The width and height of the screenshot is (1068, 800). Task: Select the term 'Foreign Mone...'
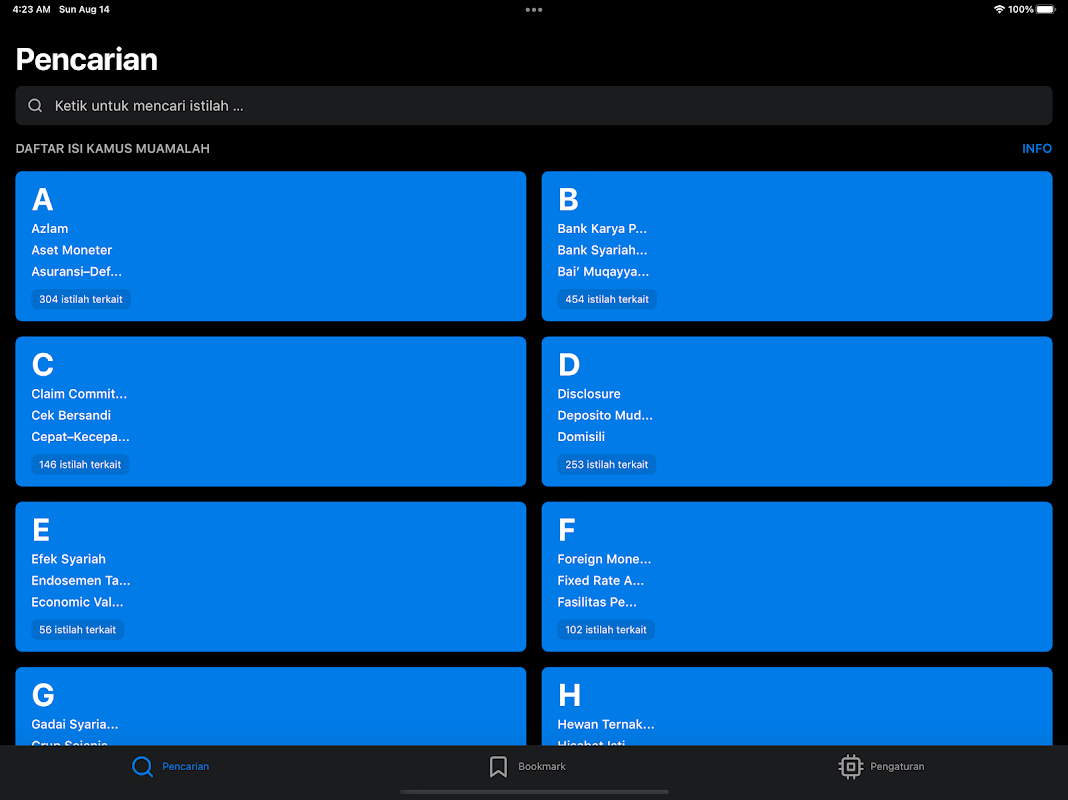pyautogui.click(x=604, y=560)
